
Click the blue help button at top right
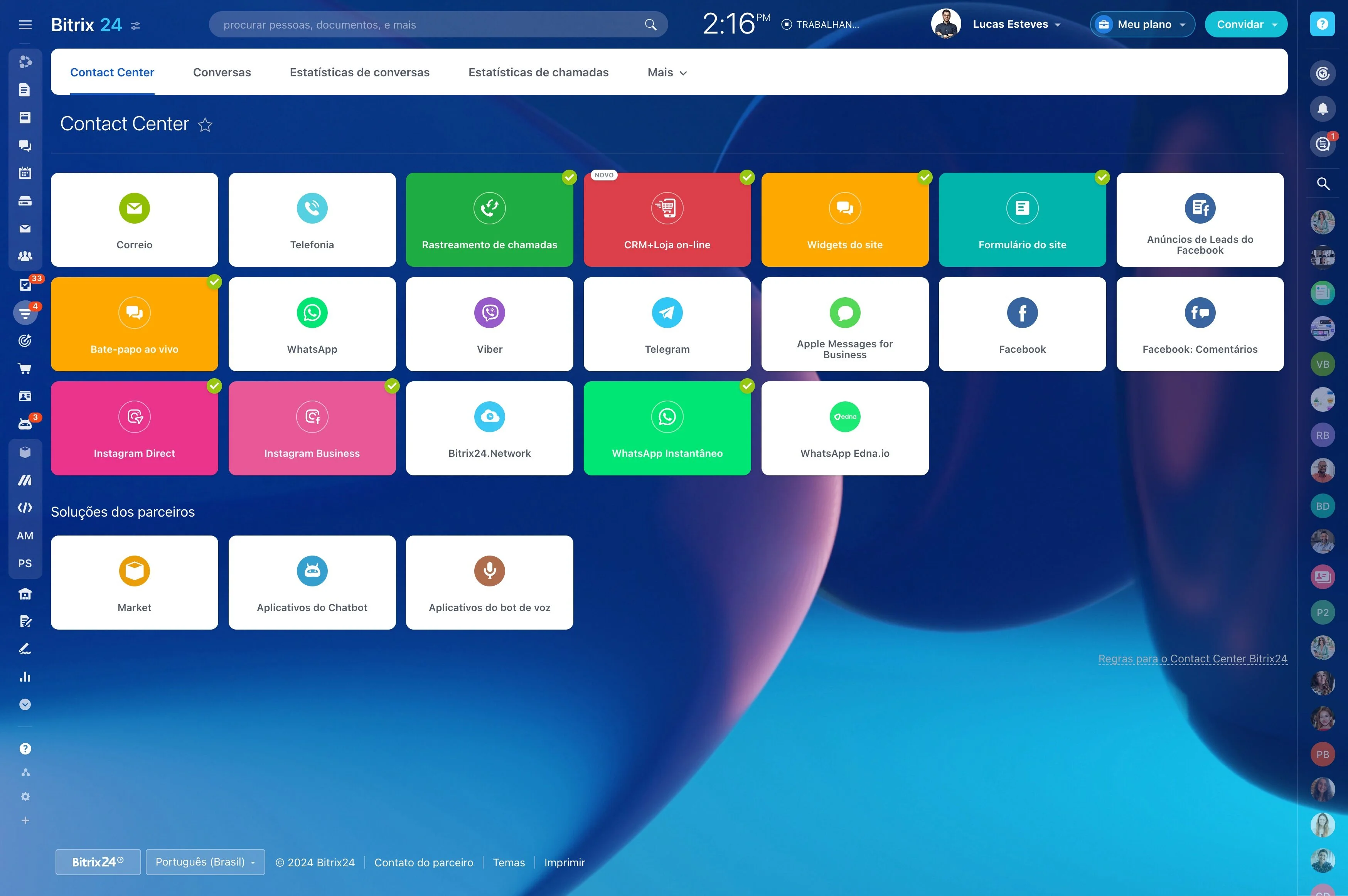pos(1322,24)
